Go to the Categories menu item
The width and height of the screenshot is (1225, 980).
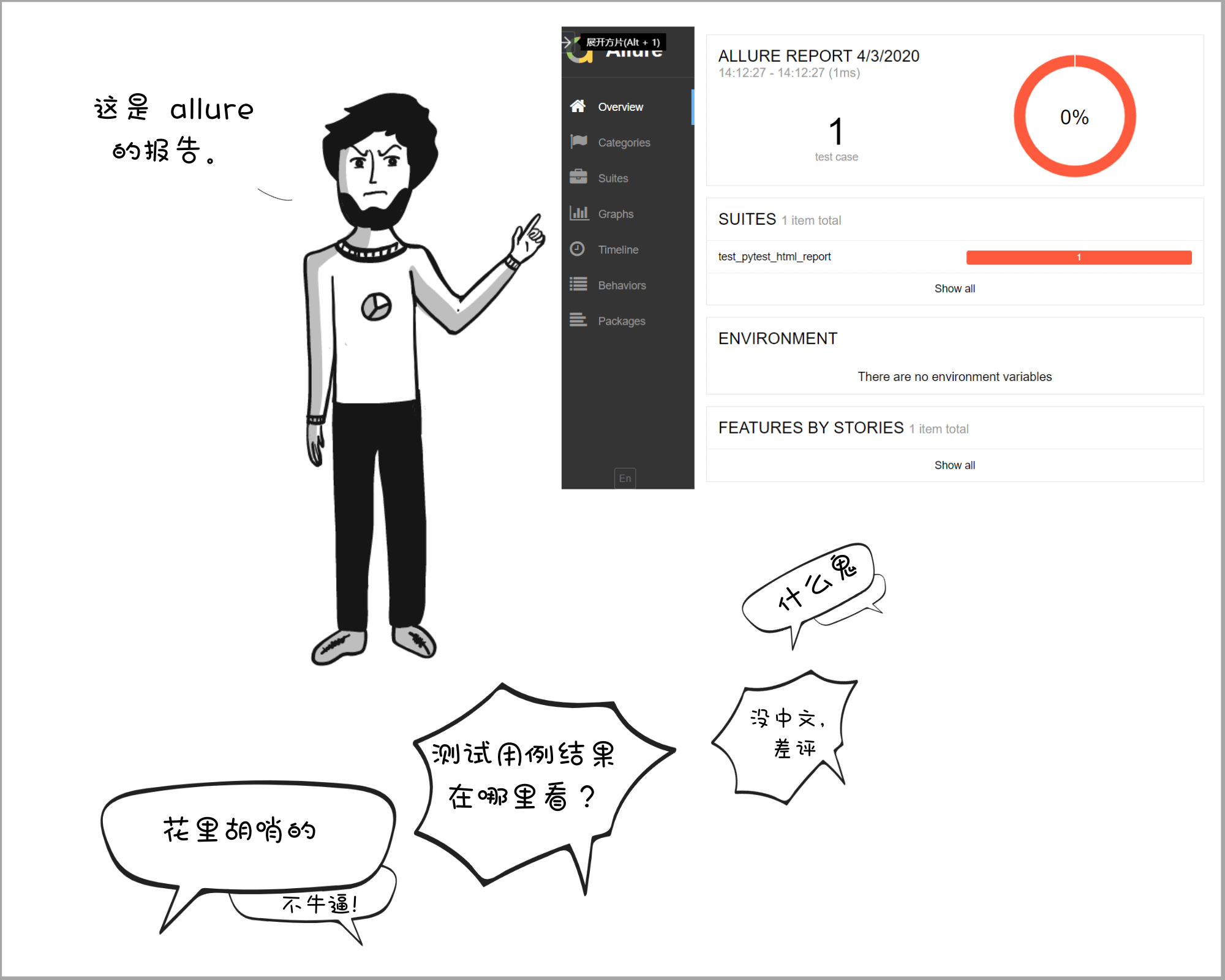coord(624,143)
